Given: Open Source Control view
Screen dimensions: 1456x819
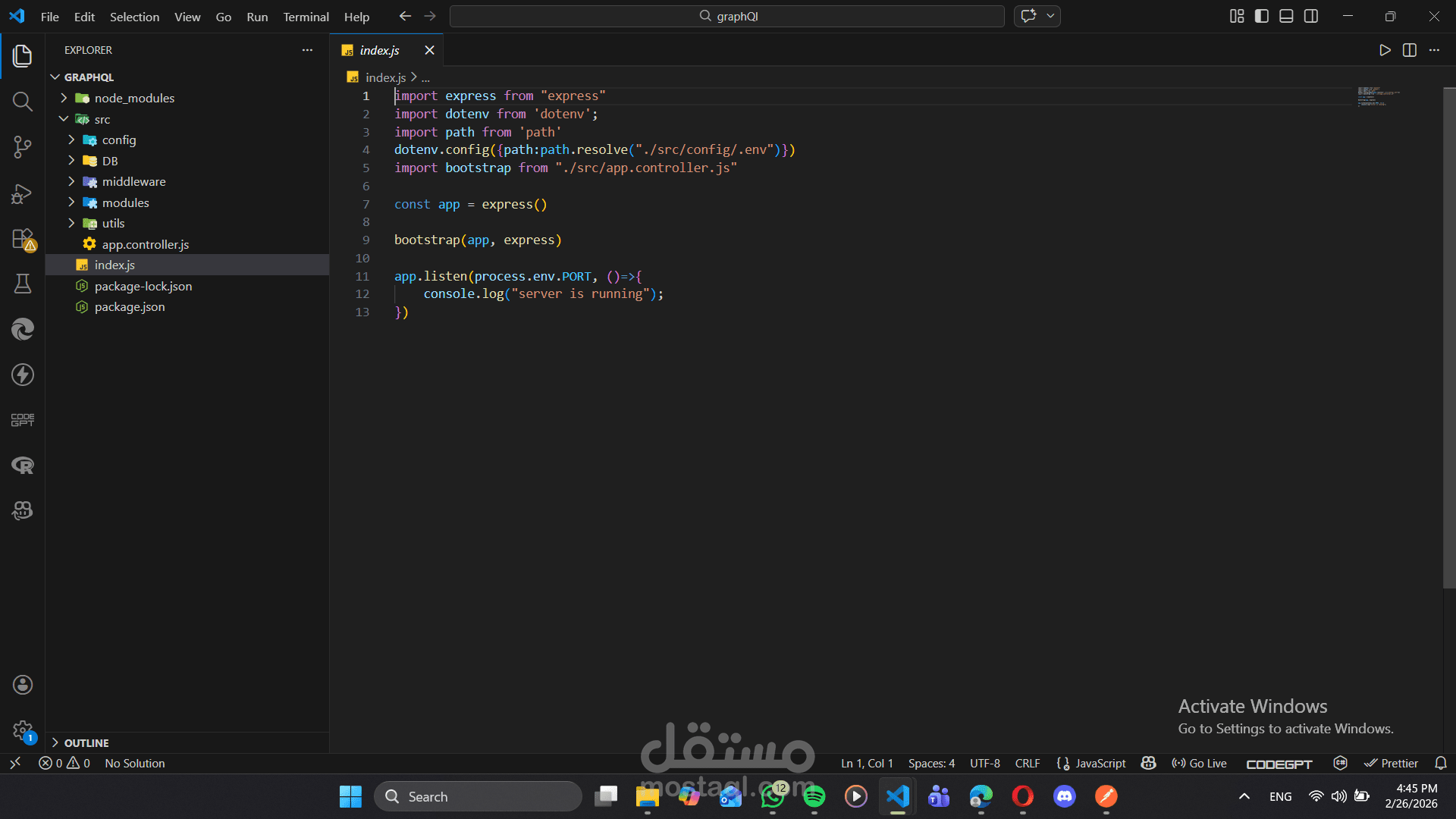Looking at the screenshot, I should pyautogui.click(x=23, y=147).
